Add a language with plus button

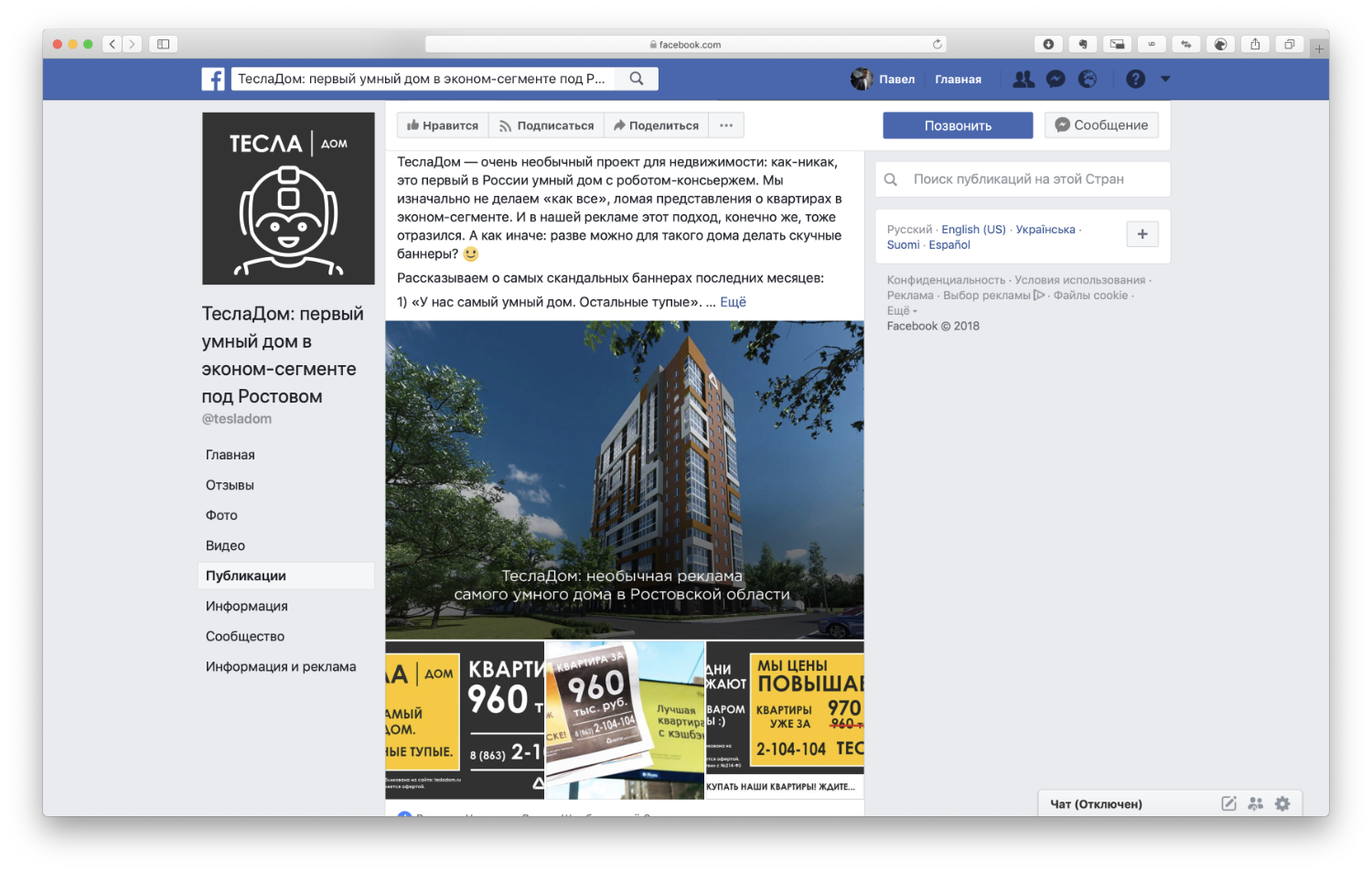click(x=1142, y=234)
